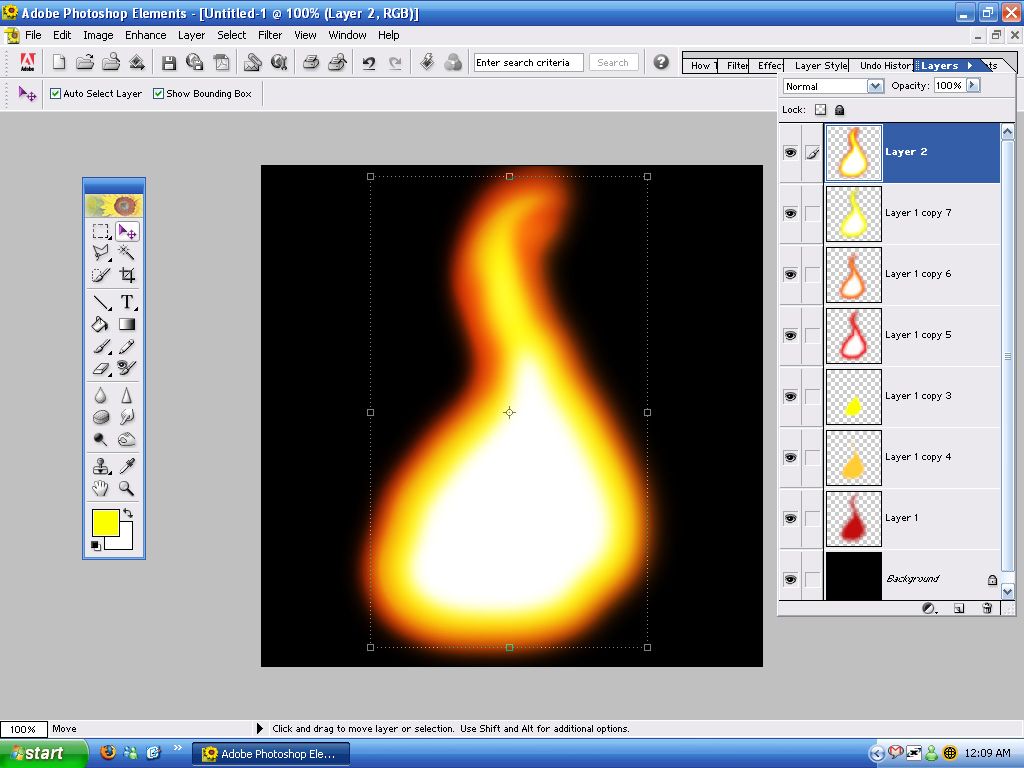Open the Layers palette flyout menu arrow
The image size is (1024, 768).
(969, 66)
